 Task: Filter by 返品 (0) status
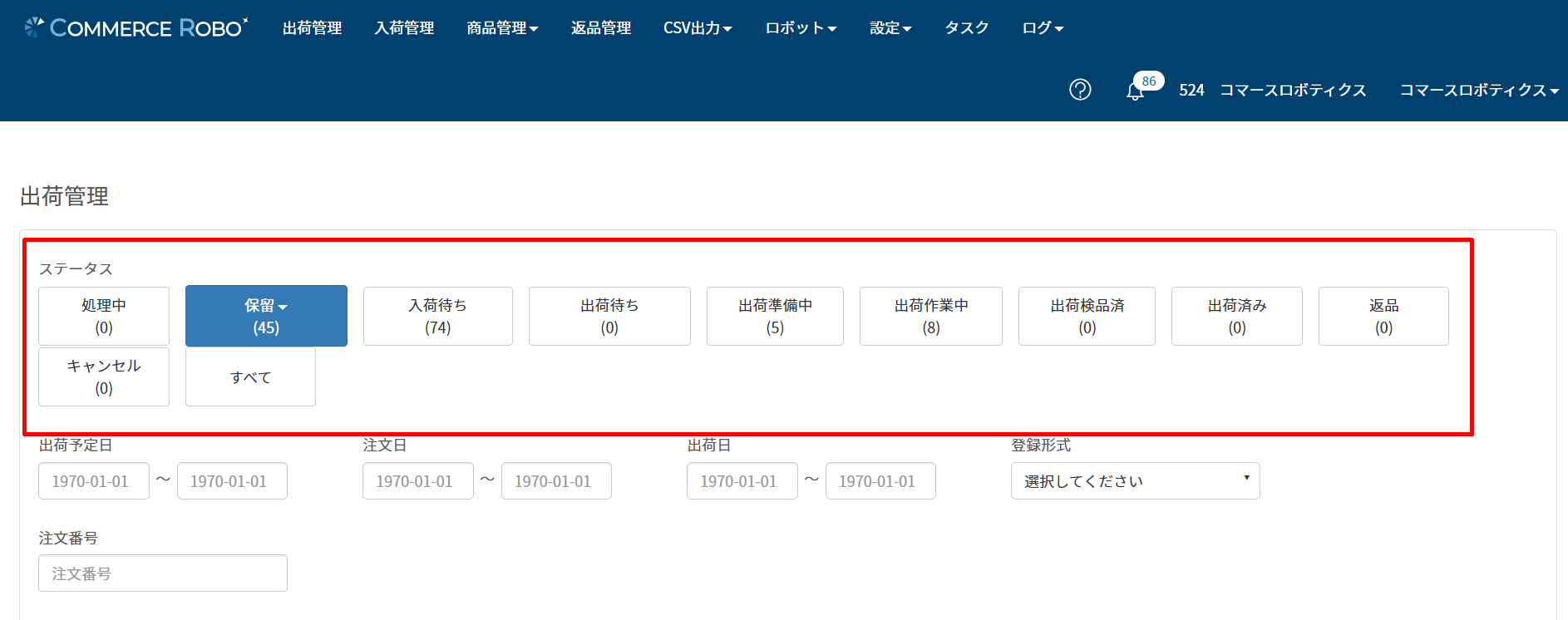[x=1383, y=316]
